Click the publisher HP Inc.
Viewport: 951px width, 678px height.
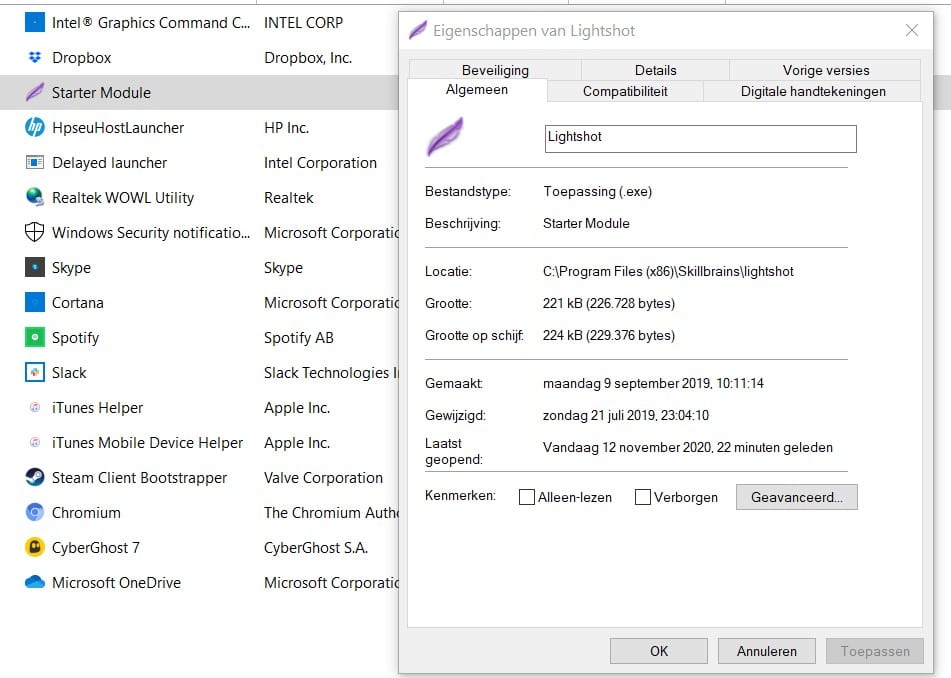[286, 127]
